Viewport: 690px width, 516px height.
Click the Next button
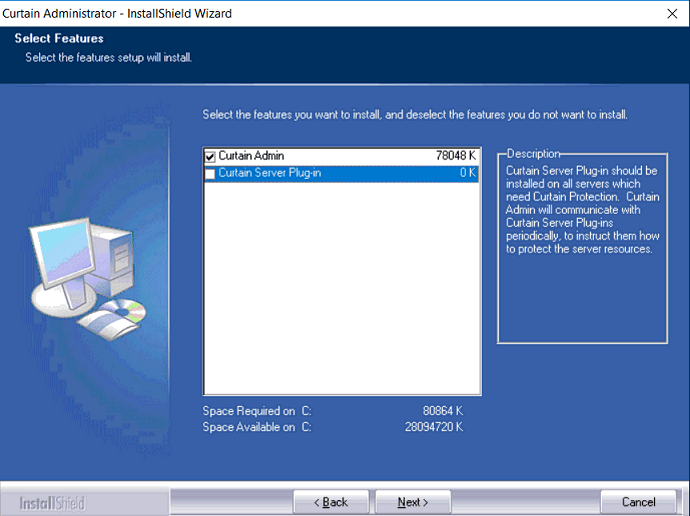[x=412, y=502]
